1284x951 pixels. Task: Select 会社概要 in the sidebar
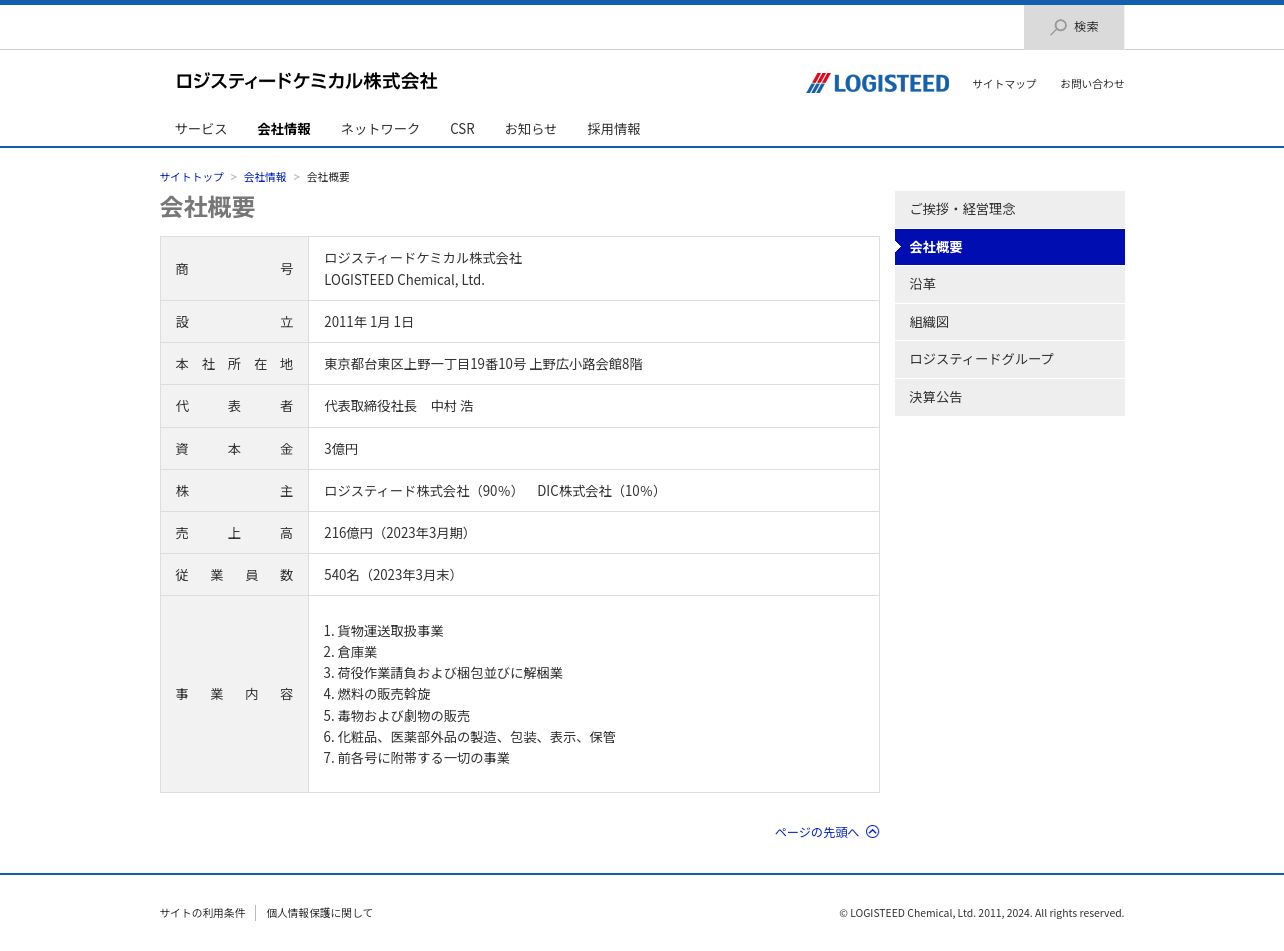point(1010,247)
